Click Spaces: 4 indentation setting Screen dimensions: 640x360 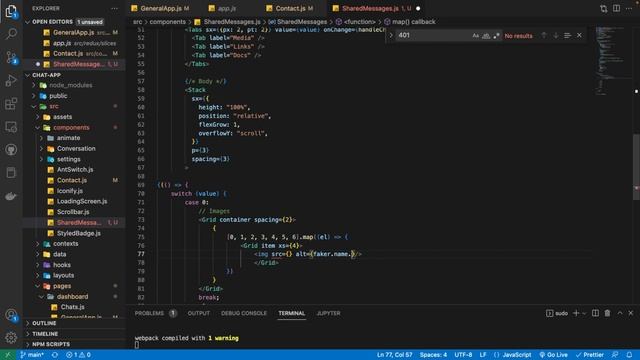(433, 355)
